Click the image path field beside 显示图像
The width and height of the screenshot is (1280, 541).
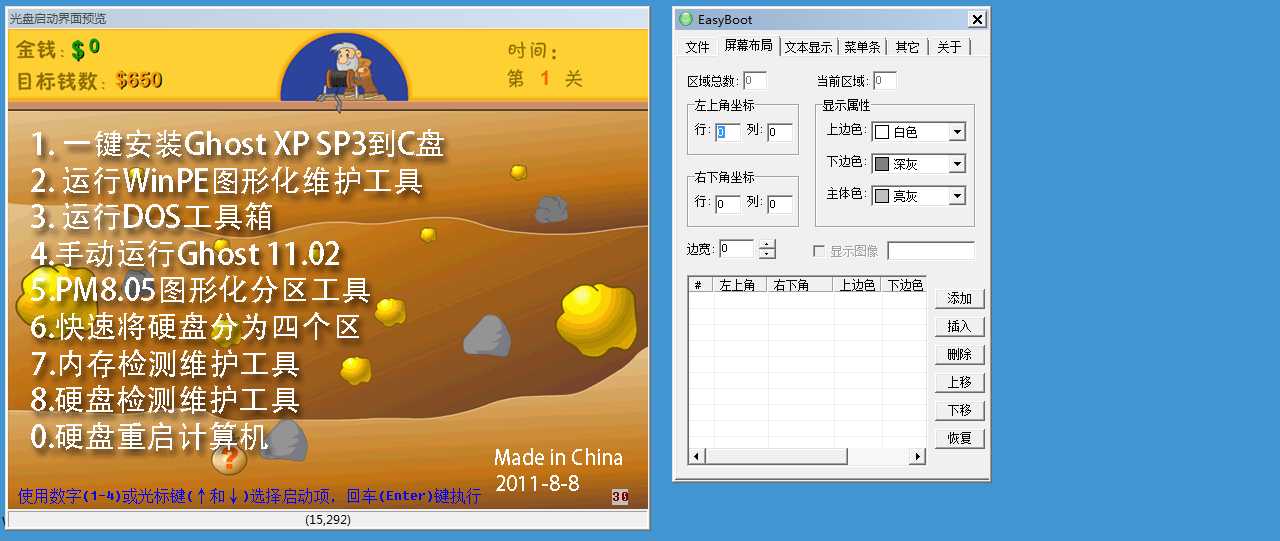pos(931,251)
